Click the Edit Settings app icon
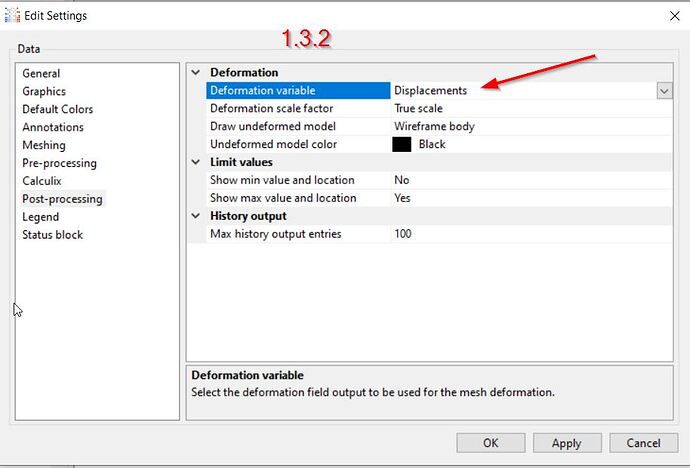The height and width of the screenshot is (468, 690). coord(12,15)
